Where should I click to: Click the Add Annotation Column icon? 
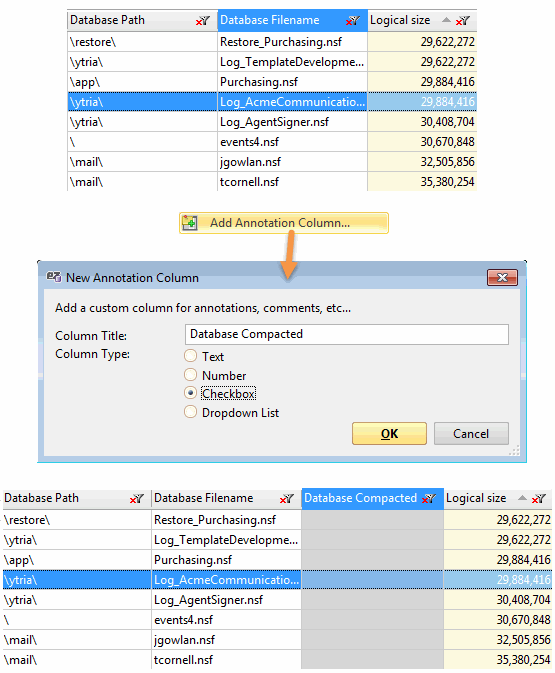click(189, 223)
